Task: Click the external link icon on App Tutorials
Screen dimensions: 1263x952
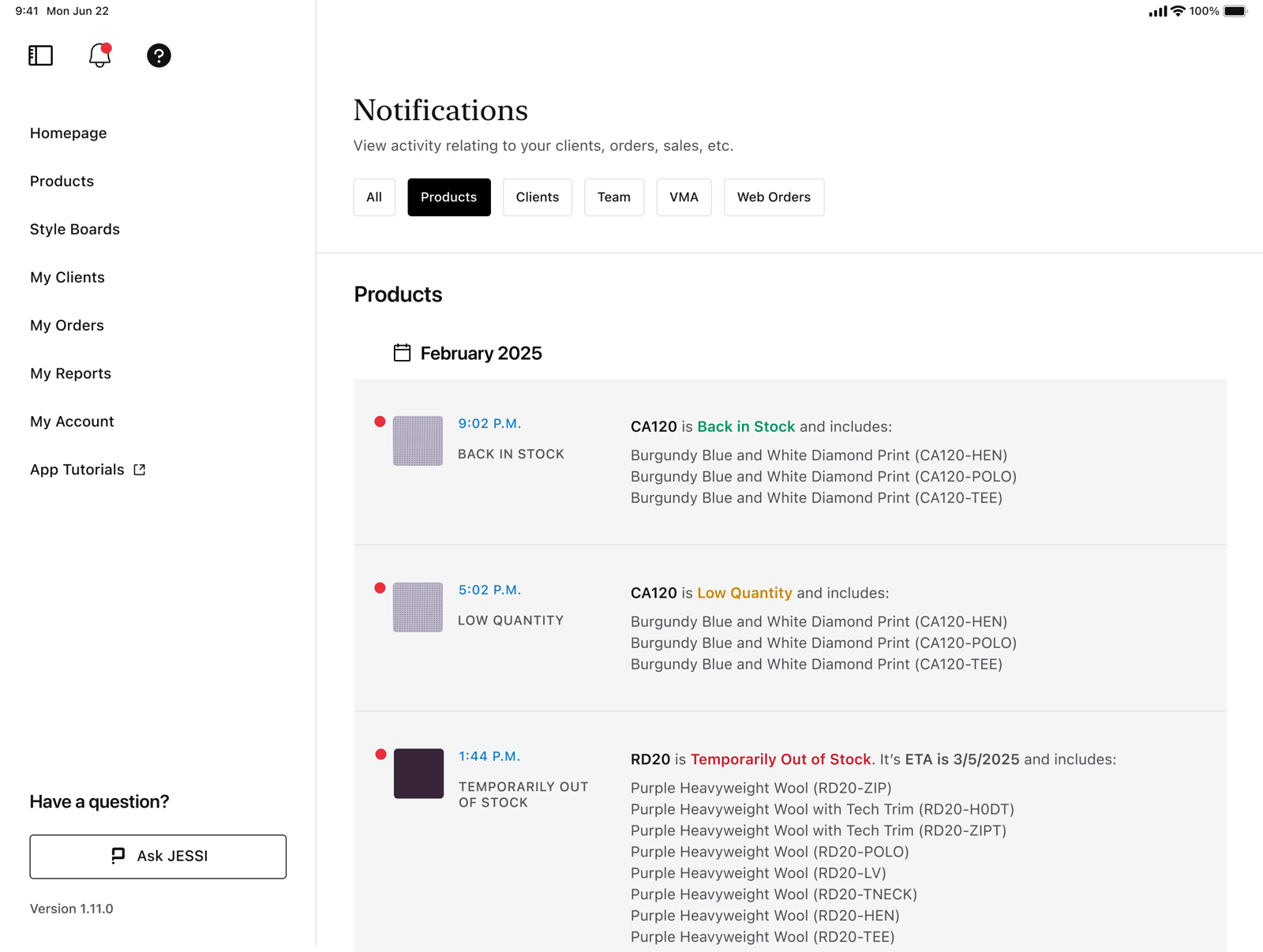Action: tap(140, 470)
